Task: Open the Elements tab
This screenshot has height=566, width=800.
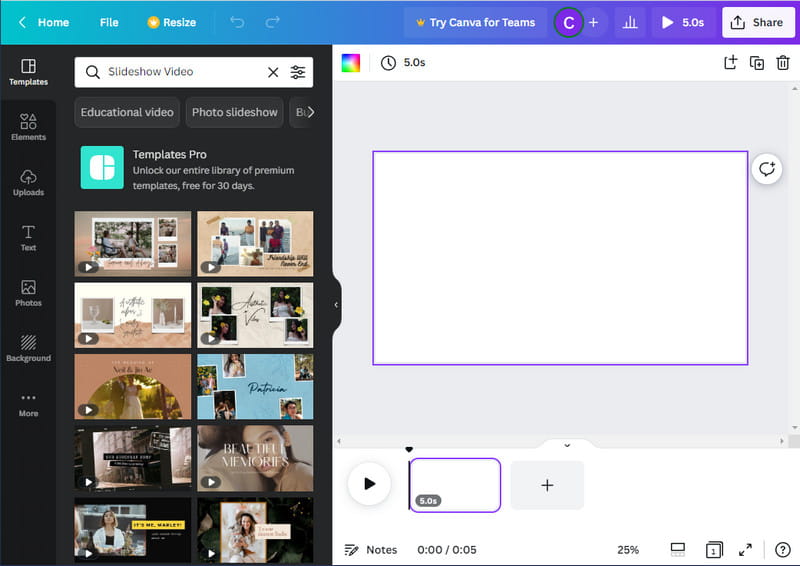Action: [29, 127]
